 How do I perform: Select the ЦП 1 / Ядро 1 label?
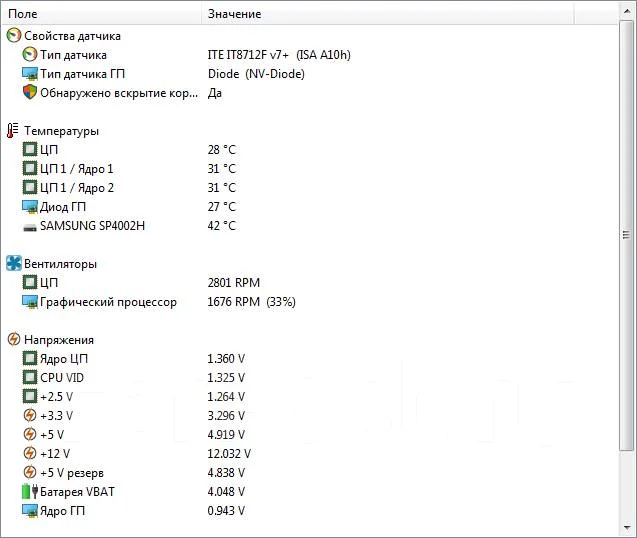76,169
